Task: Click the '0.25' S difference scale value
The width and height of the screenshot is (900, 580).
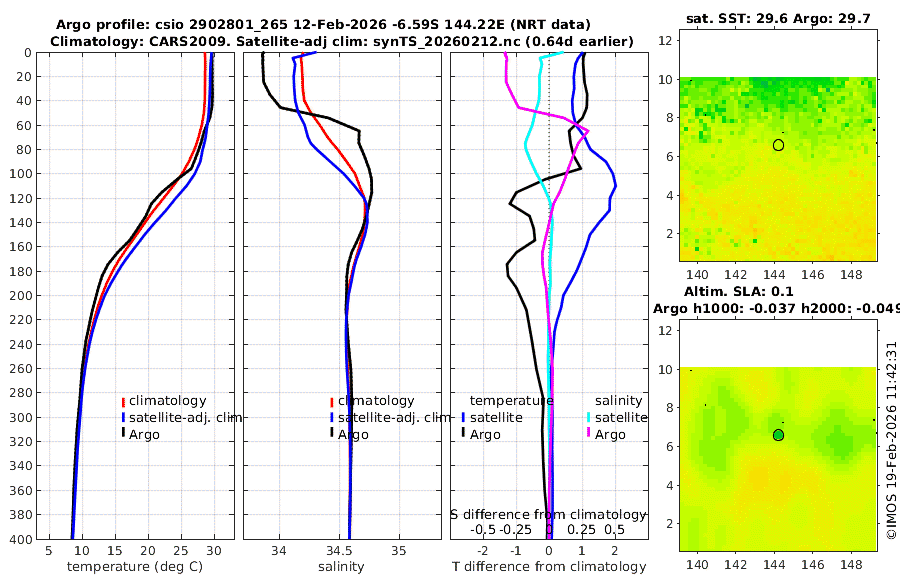Action: [x=581, y=529]
